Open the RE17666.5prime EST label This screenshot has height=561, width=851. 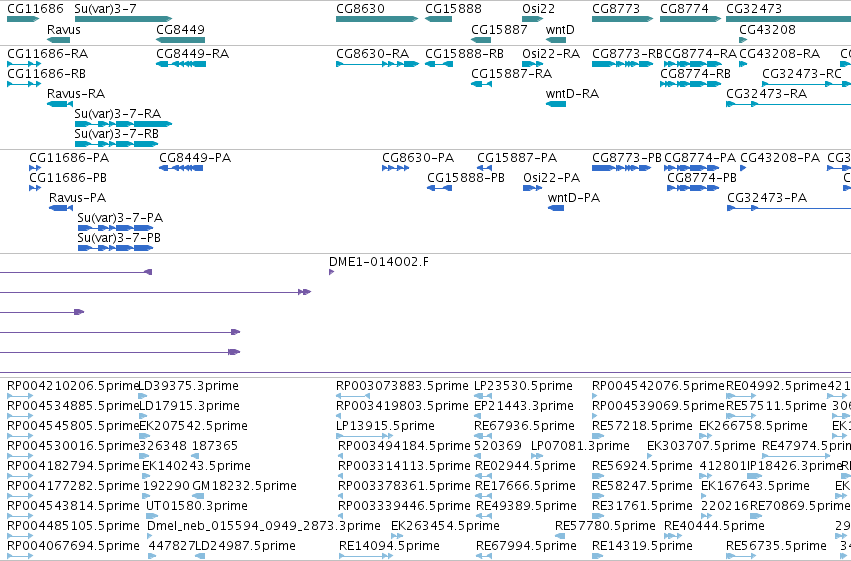(x=525, y=486)
